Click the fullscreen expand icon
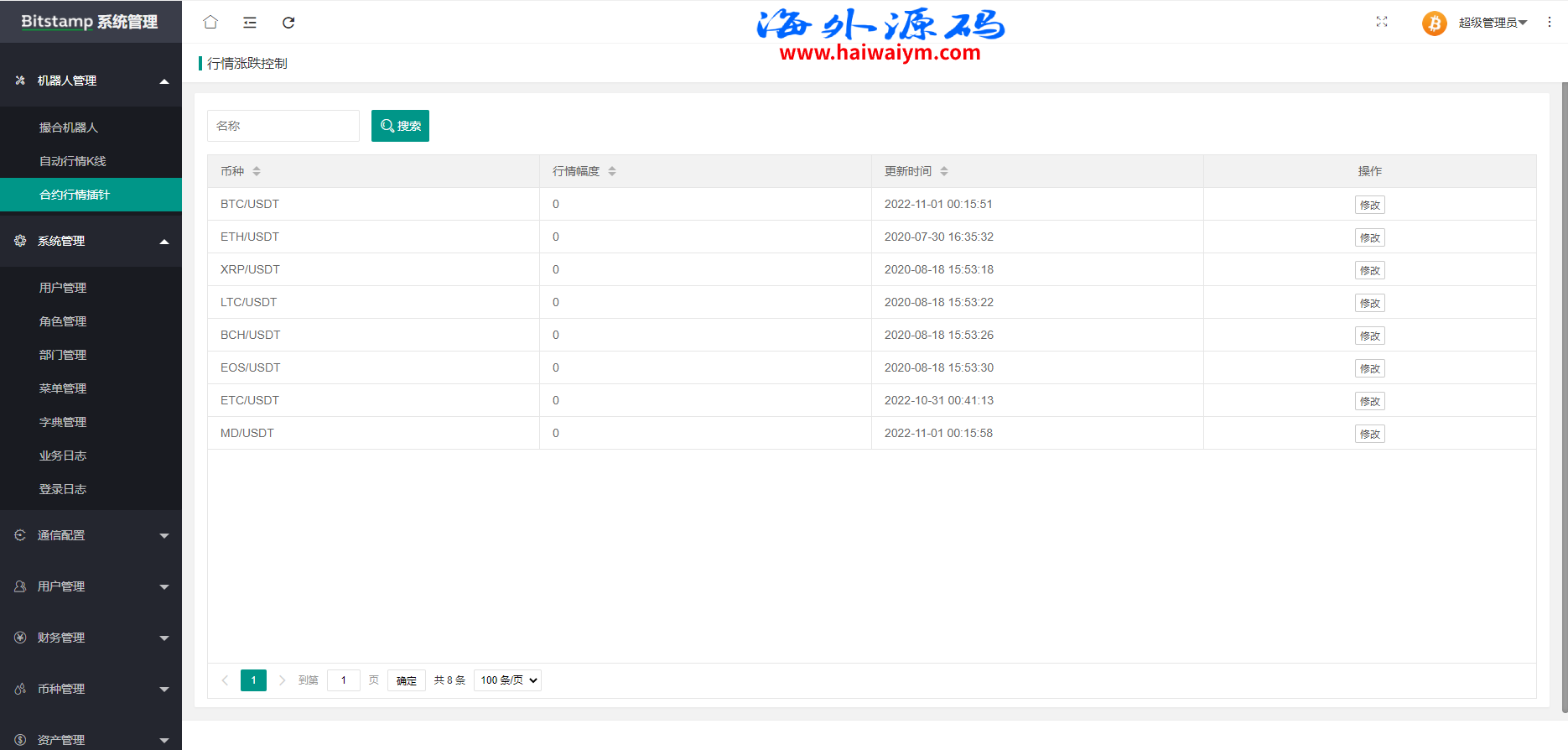This screenshot has width=1568, height=750. 1382,22
